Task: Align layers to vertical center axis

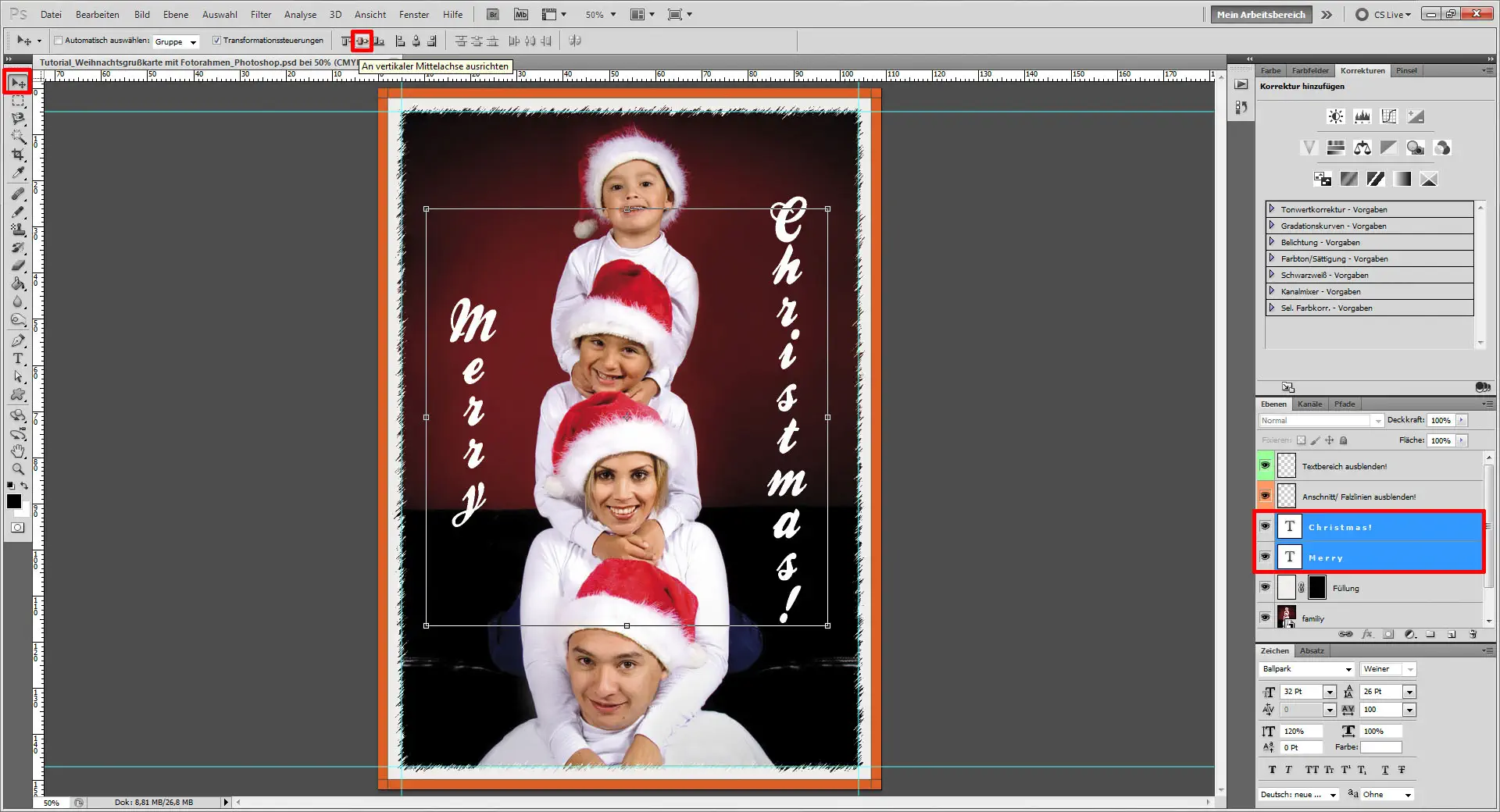Action: pyautogui.click(x=361, y=41)
